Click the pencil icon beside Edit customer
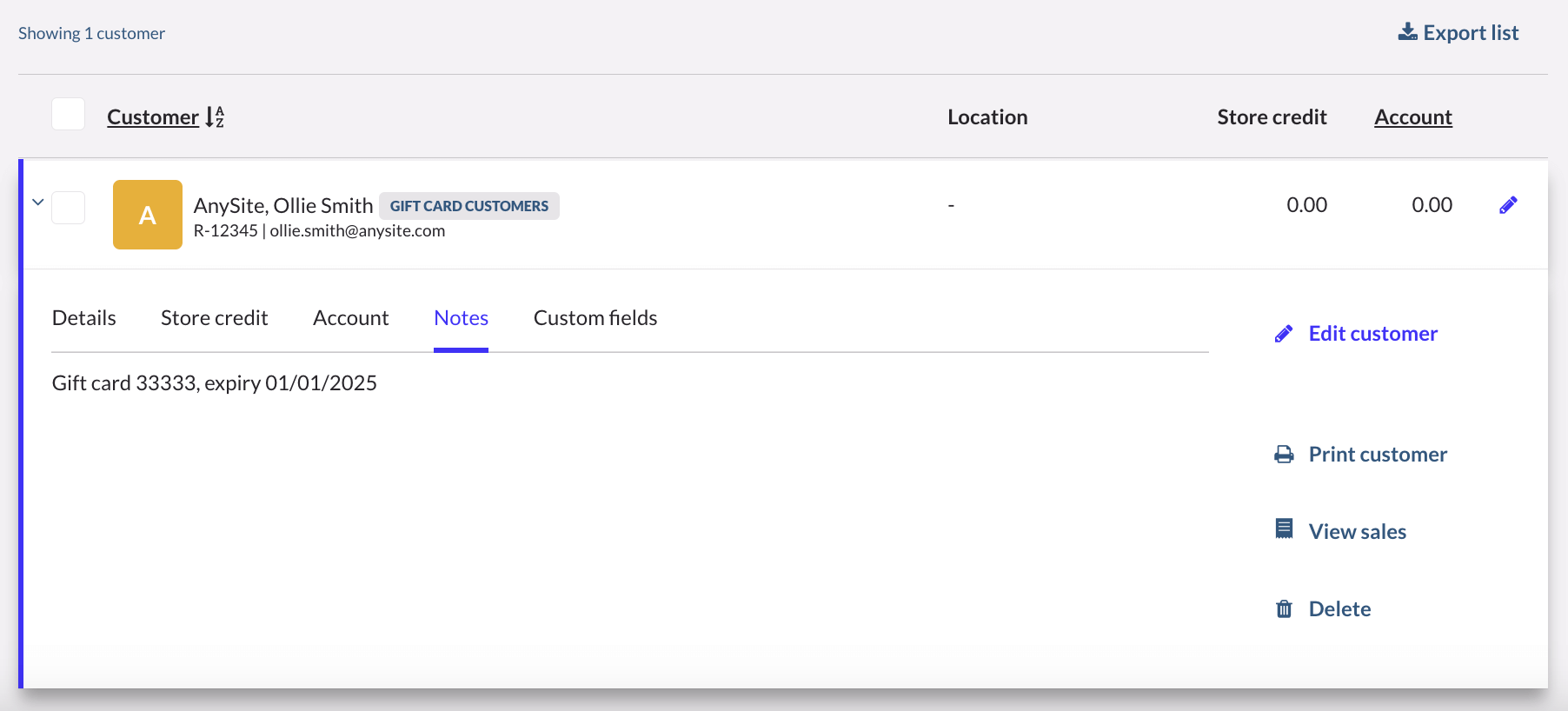 1284,334
